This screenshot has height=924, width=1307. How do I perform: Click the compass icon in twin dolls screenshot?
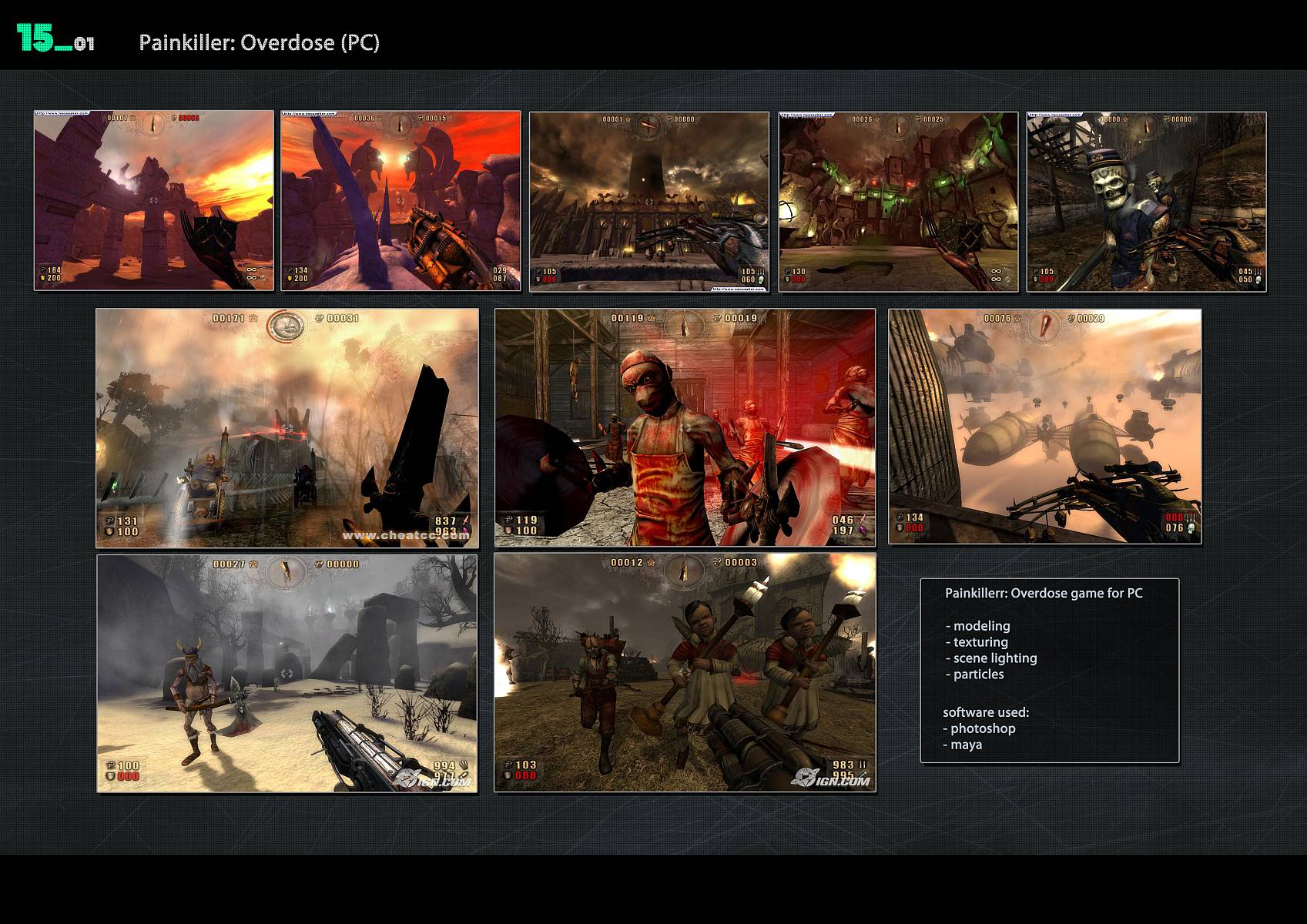(685, 569)
